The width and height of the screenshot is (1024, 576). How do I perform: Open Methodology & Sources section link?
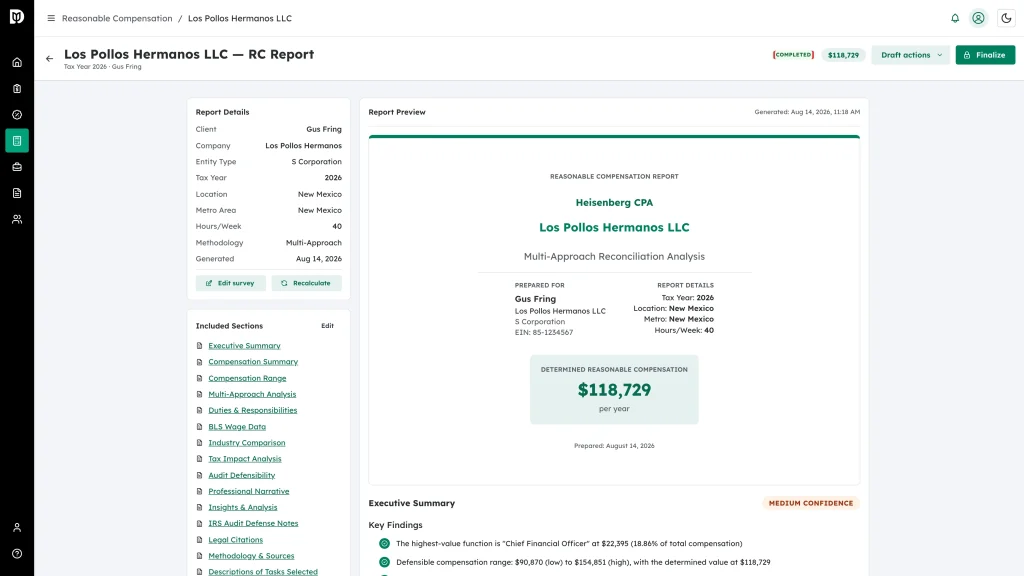point(251,556)
